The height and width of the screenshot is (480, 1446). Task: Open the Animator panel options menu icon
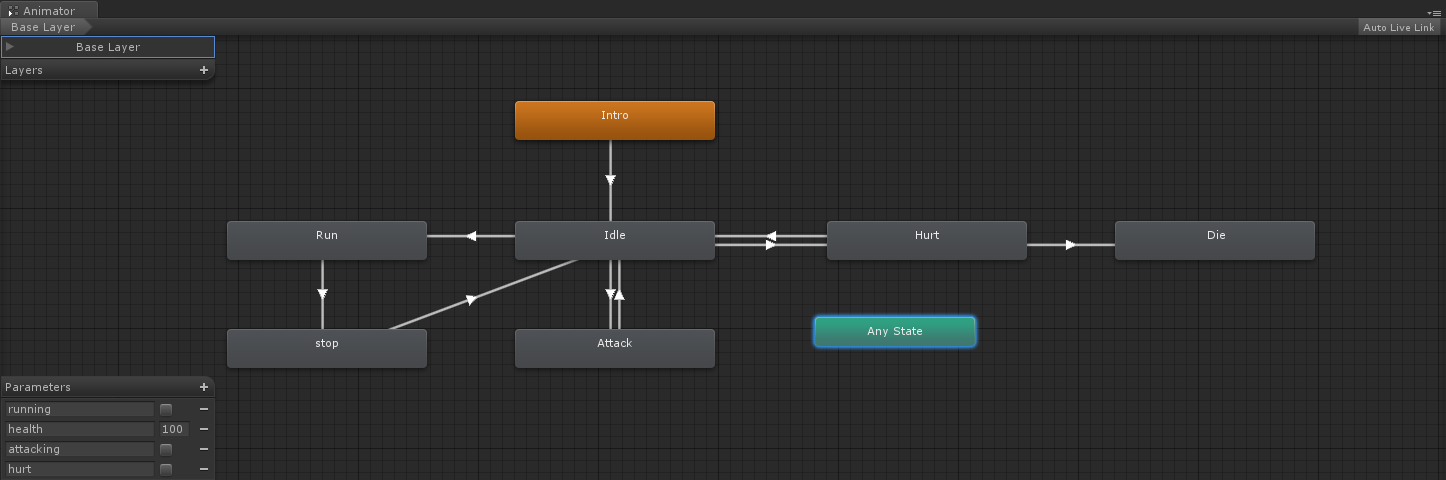[1435, 12]
